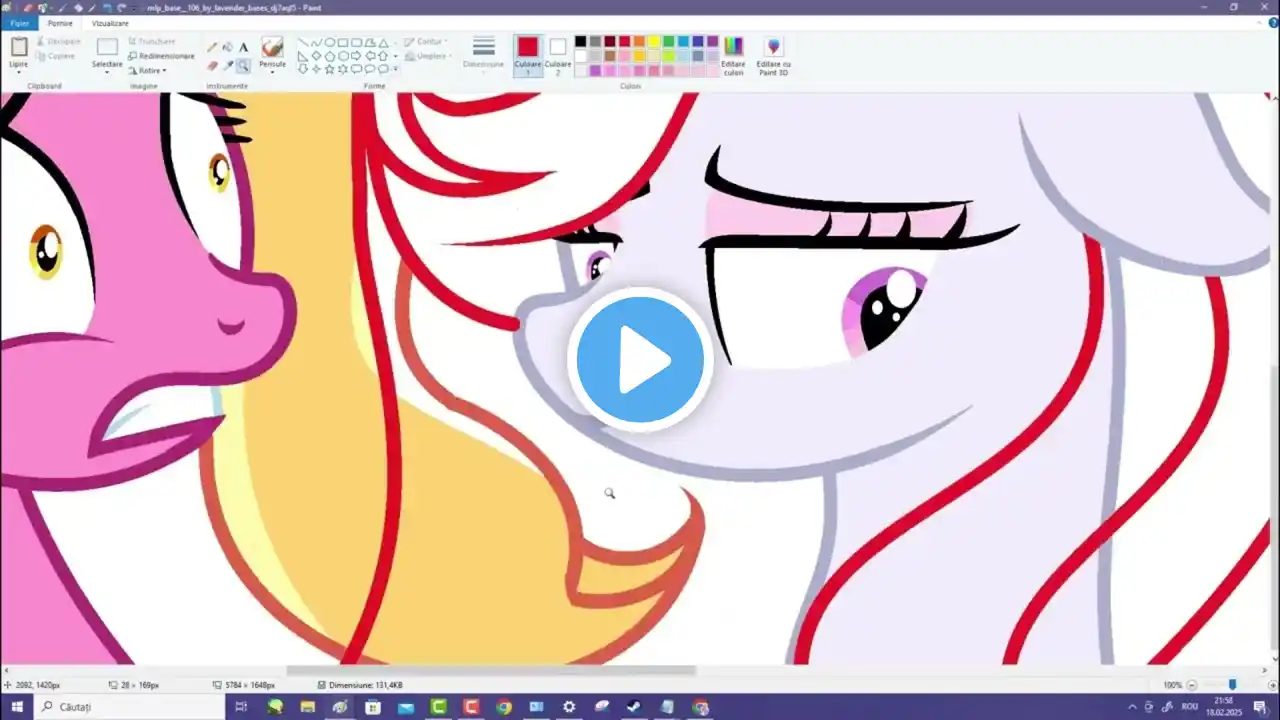
Task: Open Windows Start menu
Action: (x=17, y=707)
